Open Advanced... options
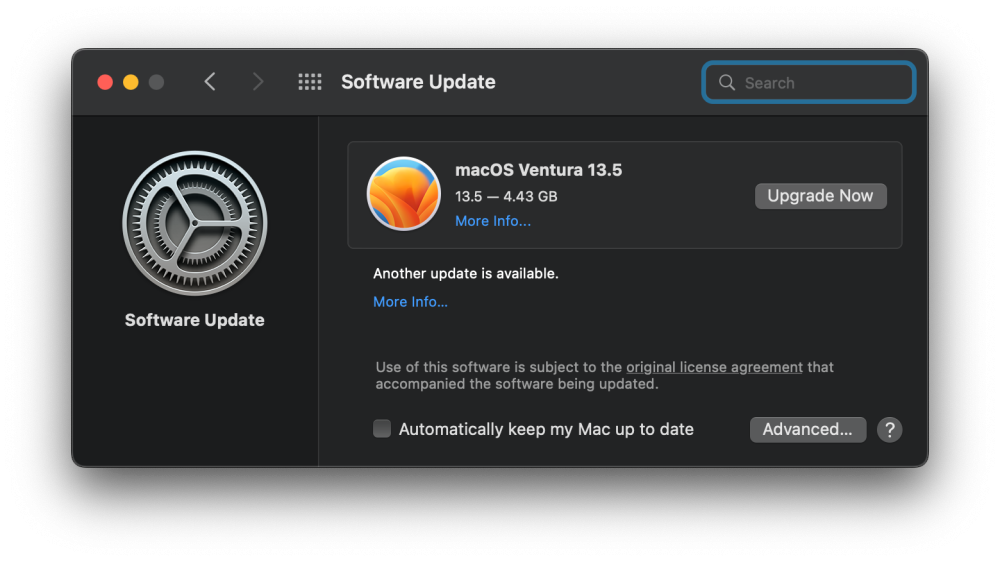 (x=808, y=429)
